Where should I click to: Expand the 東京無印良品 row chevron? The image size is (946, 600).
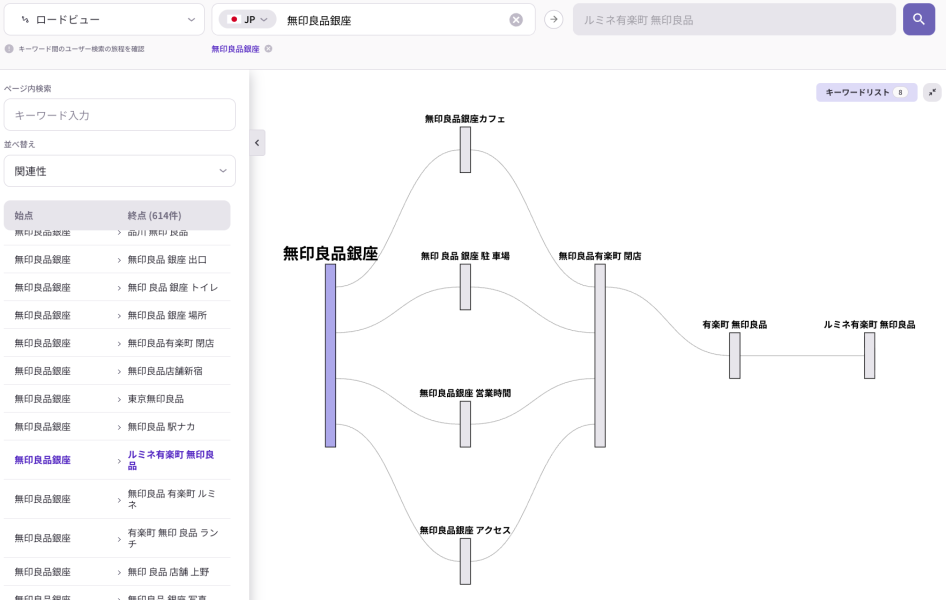[119, 399]
